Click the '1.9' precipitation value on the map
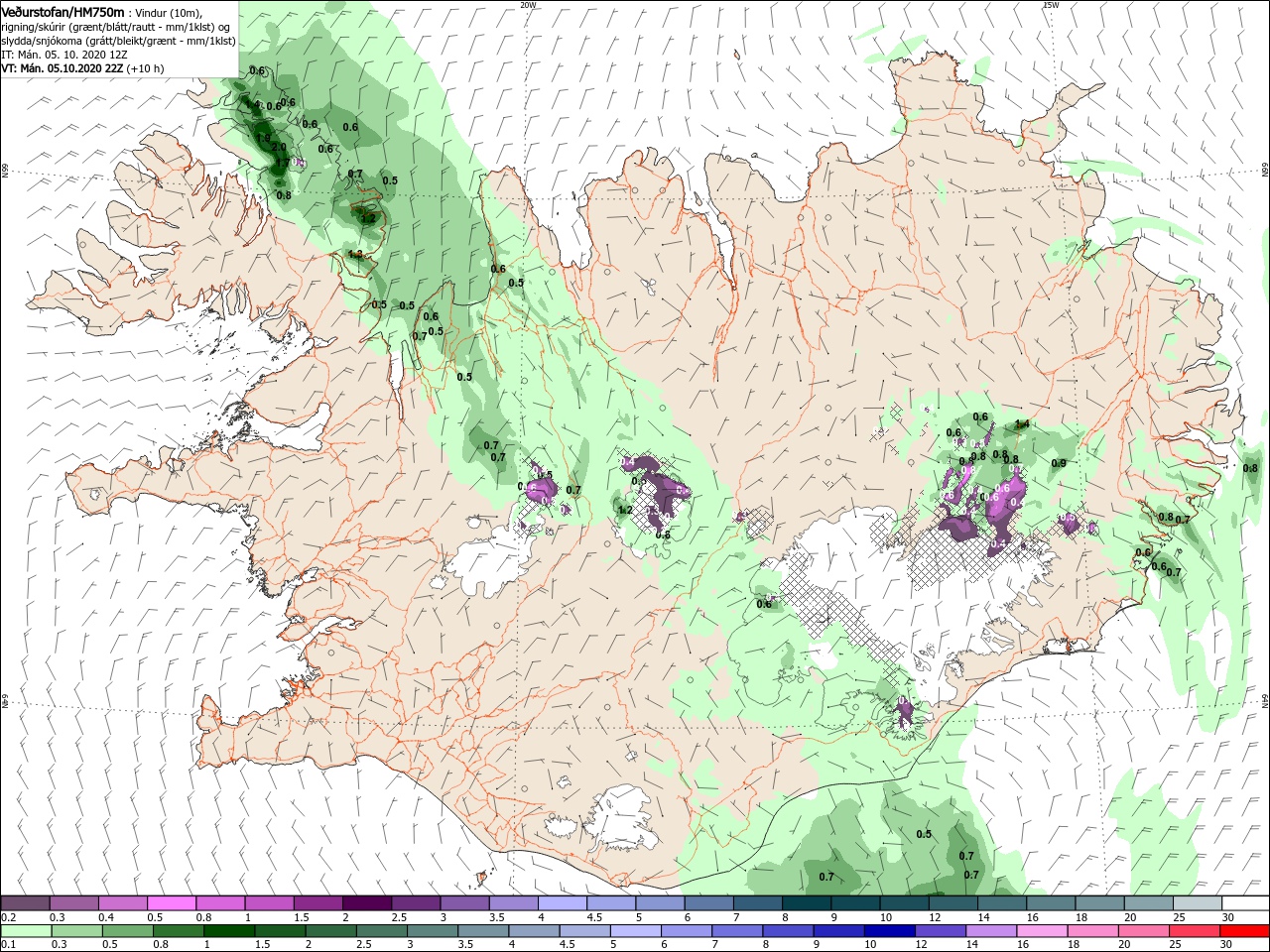1270x952 pixels. click(x=263, y=138)
